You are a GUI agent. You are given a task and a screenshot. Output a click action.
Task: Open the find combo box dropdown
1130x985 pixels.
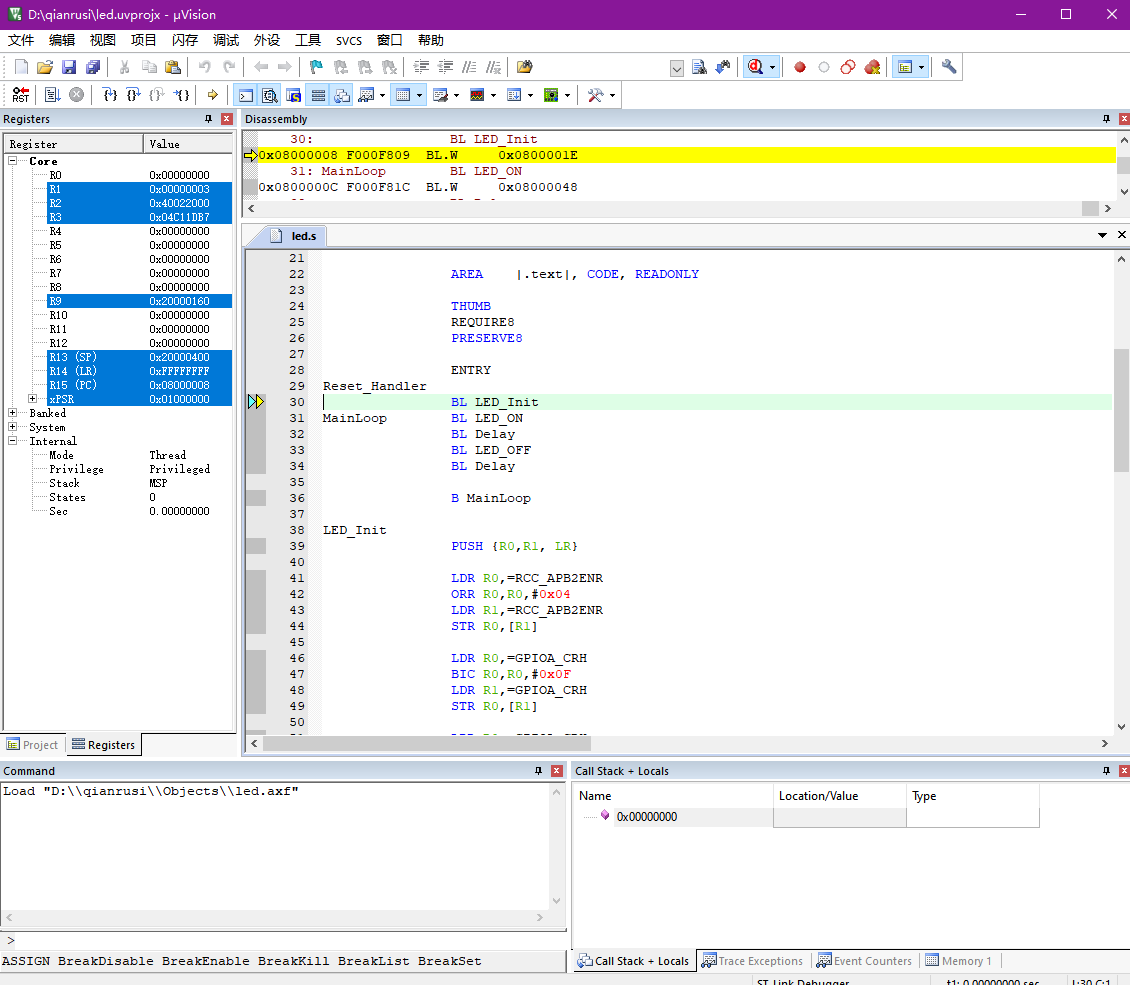coord(677,68)
